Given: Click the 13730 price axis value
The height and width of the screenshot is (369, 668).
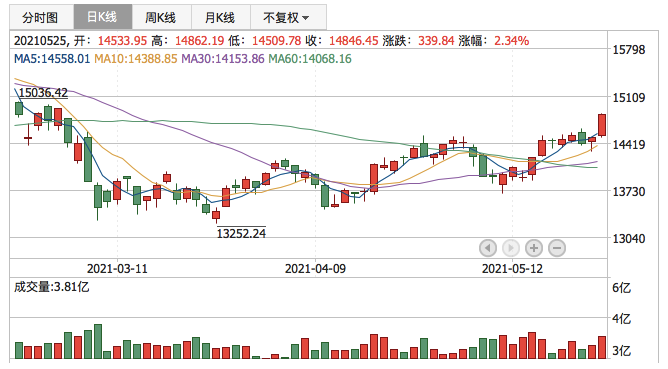Looking at the screenshot, I should (629, 192).
